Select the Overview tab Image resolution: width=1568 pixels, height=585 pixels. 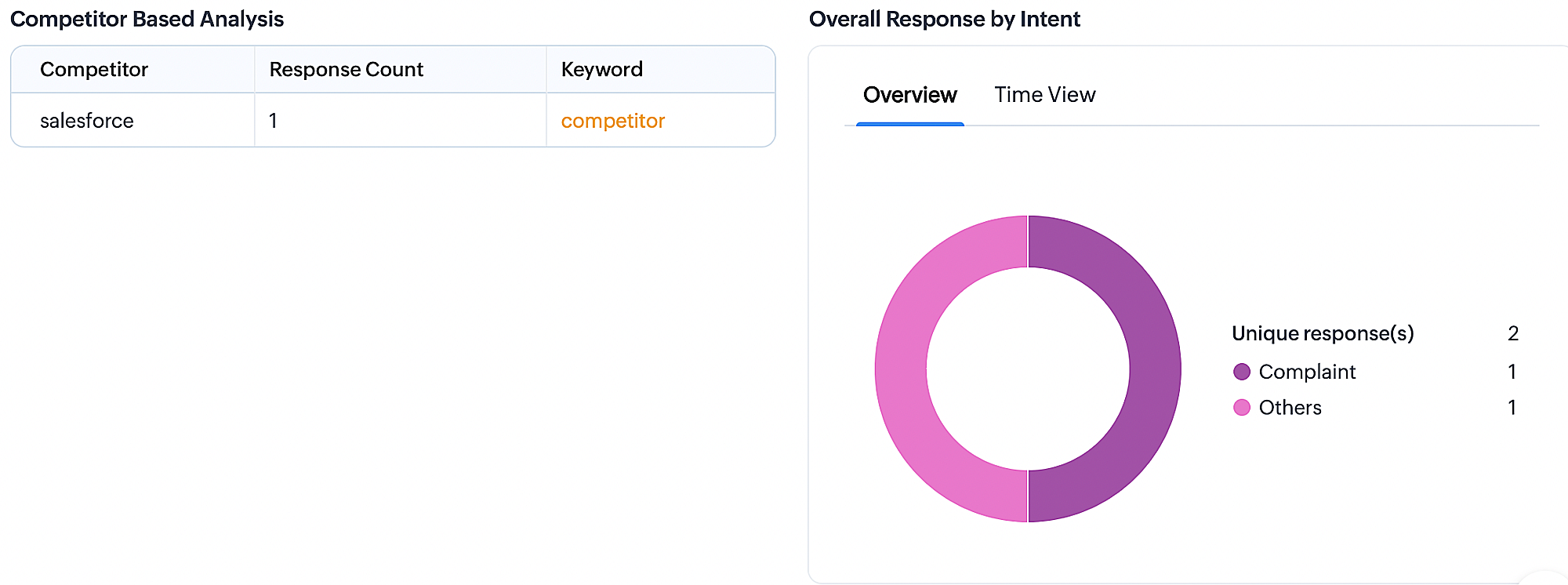click(x=909, y=95)
